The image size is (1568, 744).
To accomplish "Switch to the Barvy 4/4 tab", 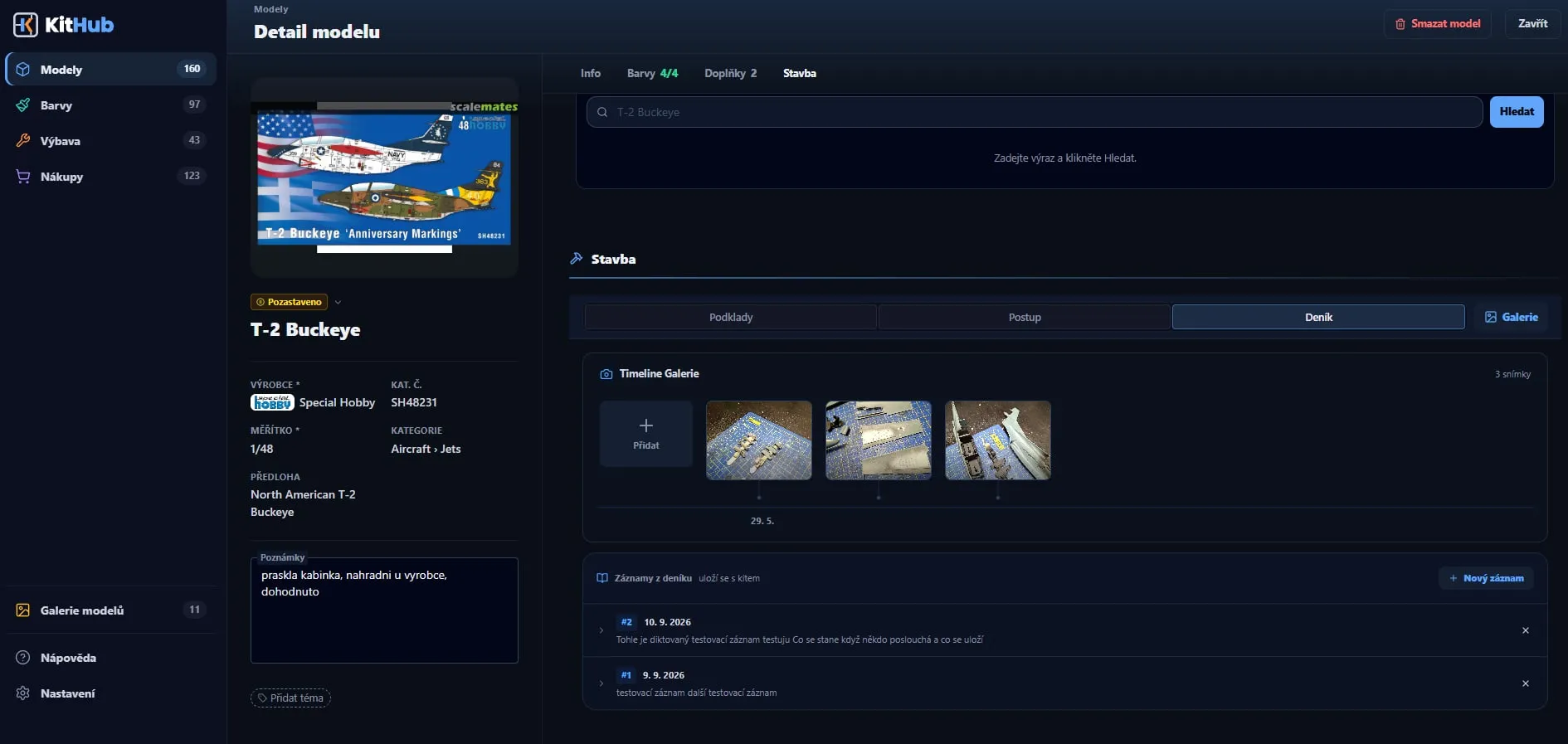I will pyautogui.click(x=652, y=73).
